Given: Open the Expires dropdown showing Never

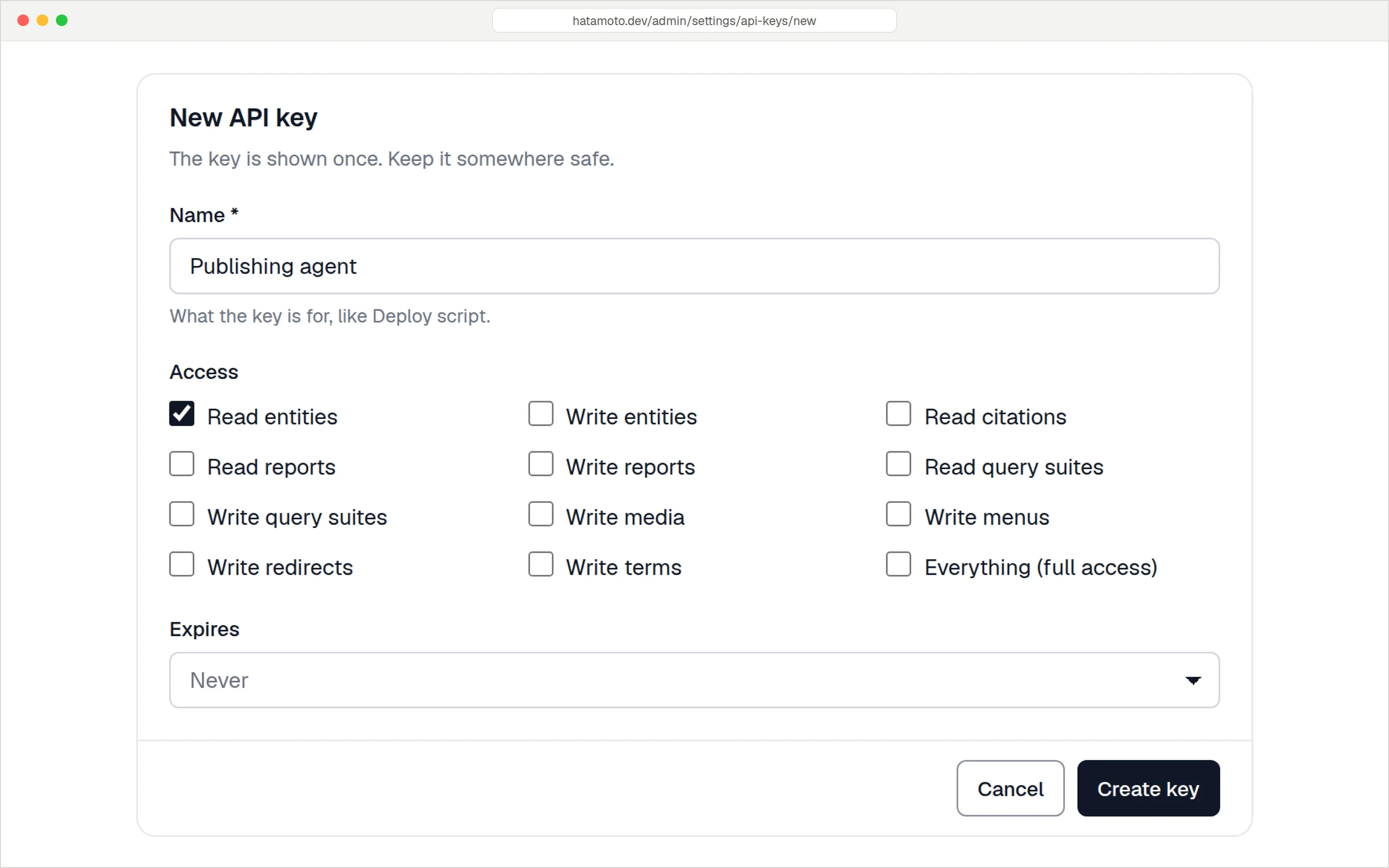Looking at the screenshot, I should click(x=694, y=680).
